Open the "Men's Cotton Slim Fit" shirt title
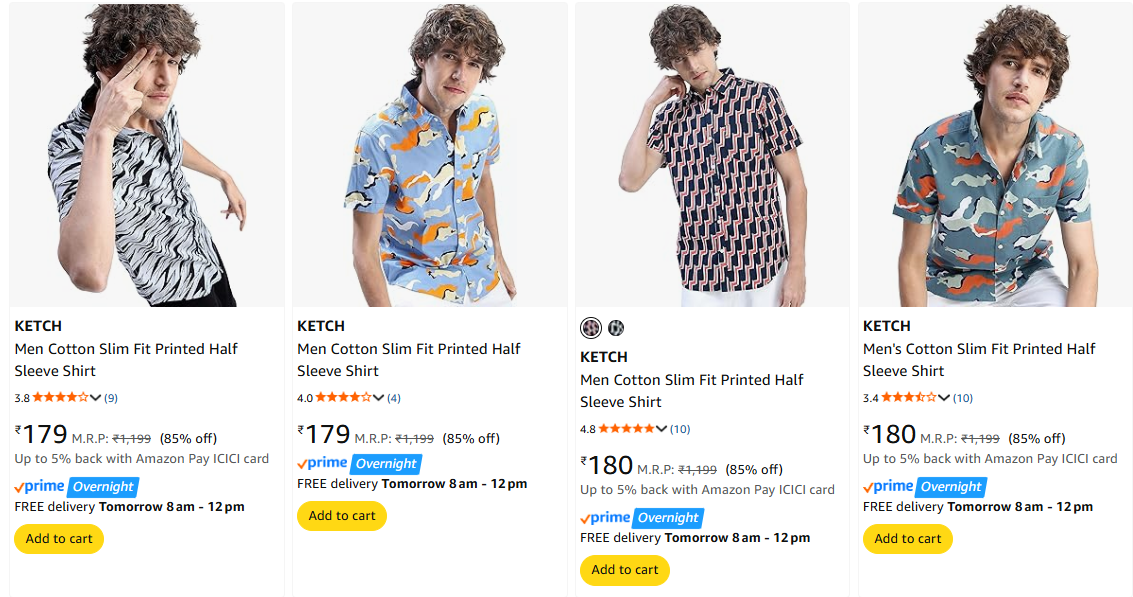This screenshot has width=1133, height=597. pos(979,359)
